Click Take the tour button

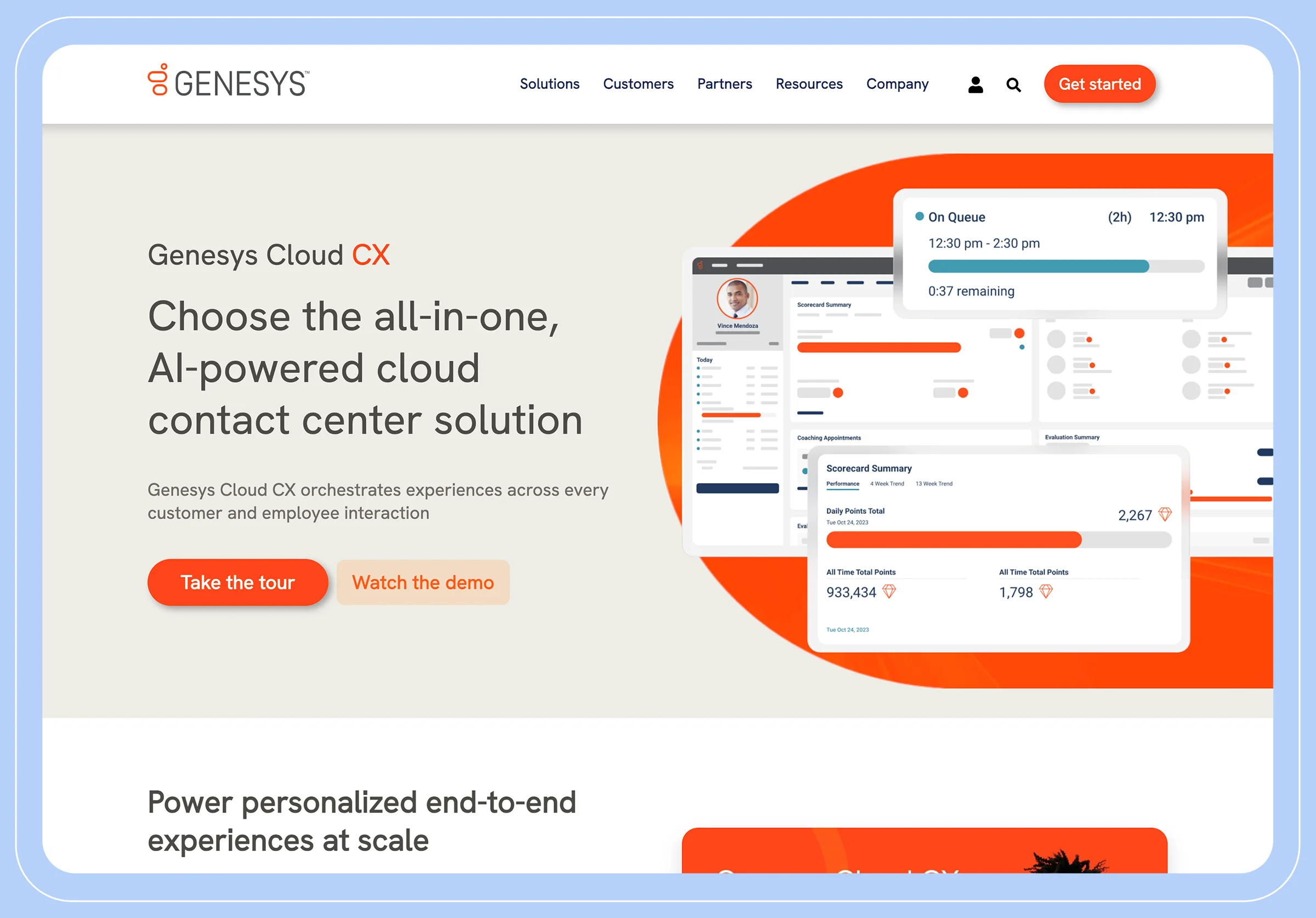[237, 582]
